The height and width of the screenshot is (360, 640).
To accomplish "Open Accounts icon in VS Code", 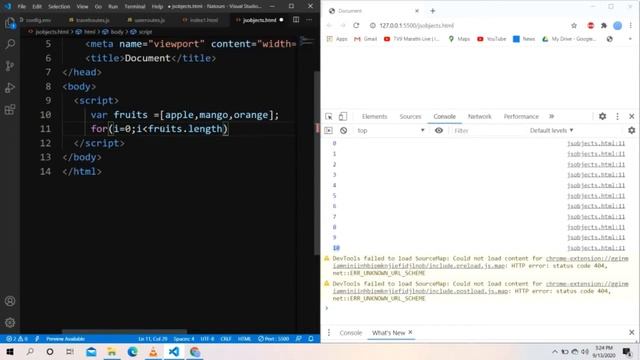I will tap(10, 301).
